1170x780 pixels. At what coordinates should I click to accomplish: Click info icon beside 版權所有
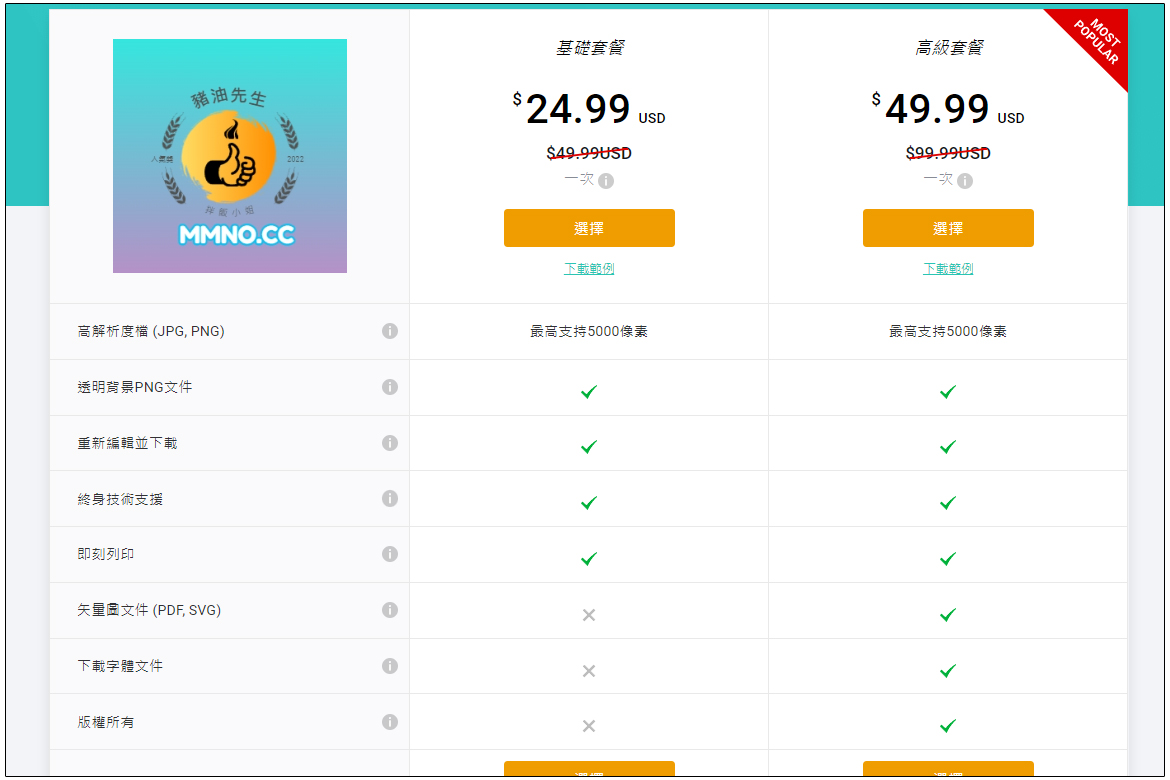pyautogui.click(x=390, y=722)
